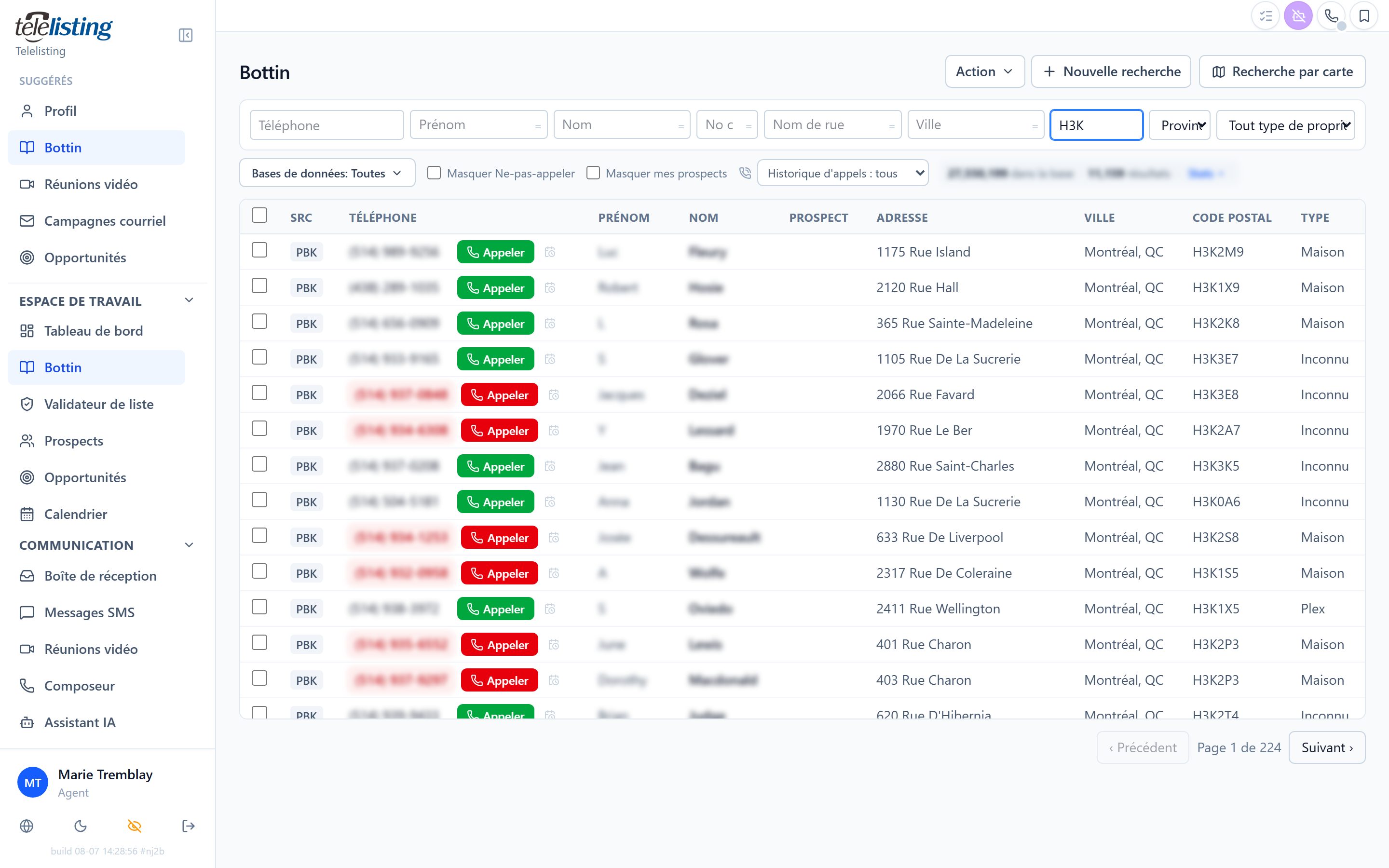Select the checkbox for 2411 Rue Wellington row
Viewport: 1389px width, 868px height.
pos(259,607)
